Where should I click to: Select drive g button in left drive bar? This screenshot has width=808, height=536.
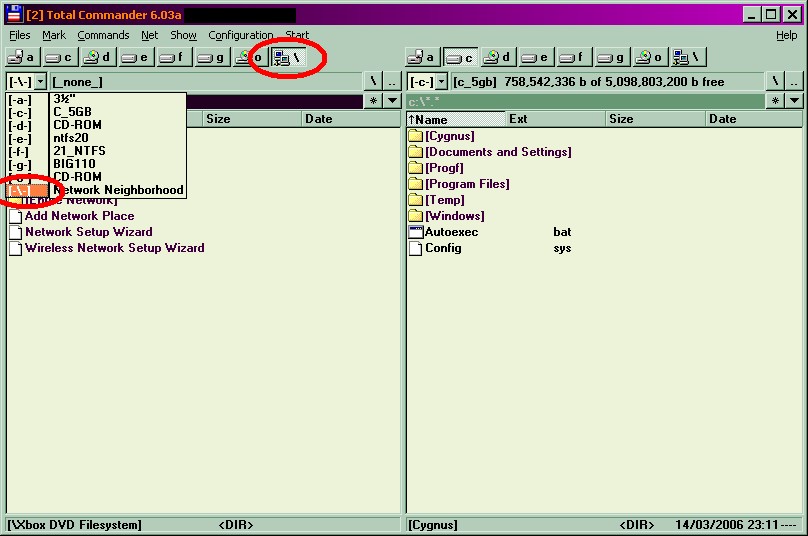tap(212, 57)
